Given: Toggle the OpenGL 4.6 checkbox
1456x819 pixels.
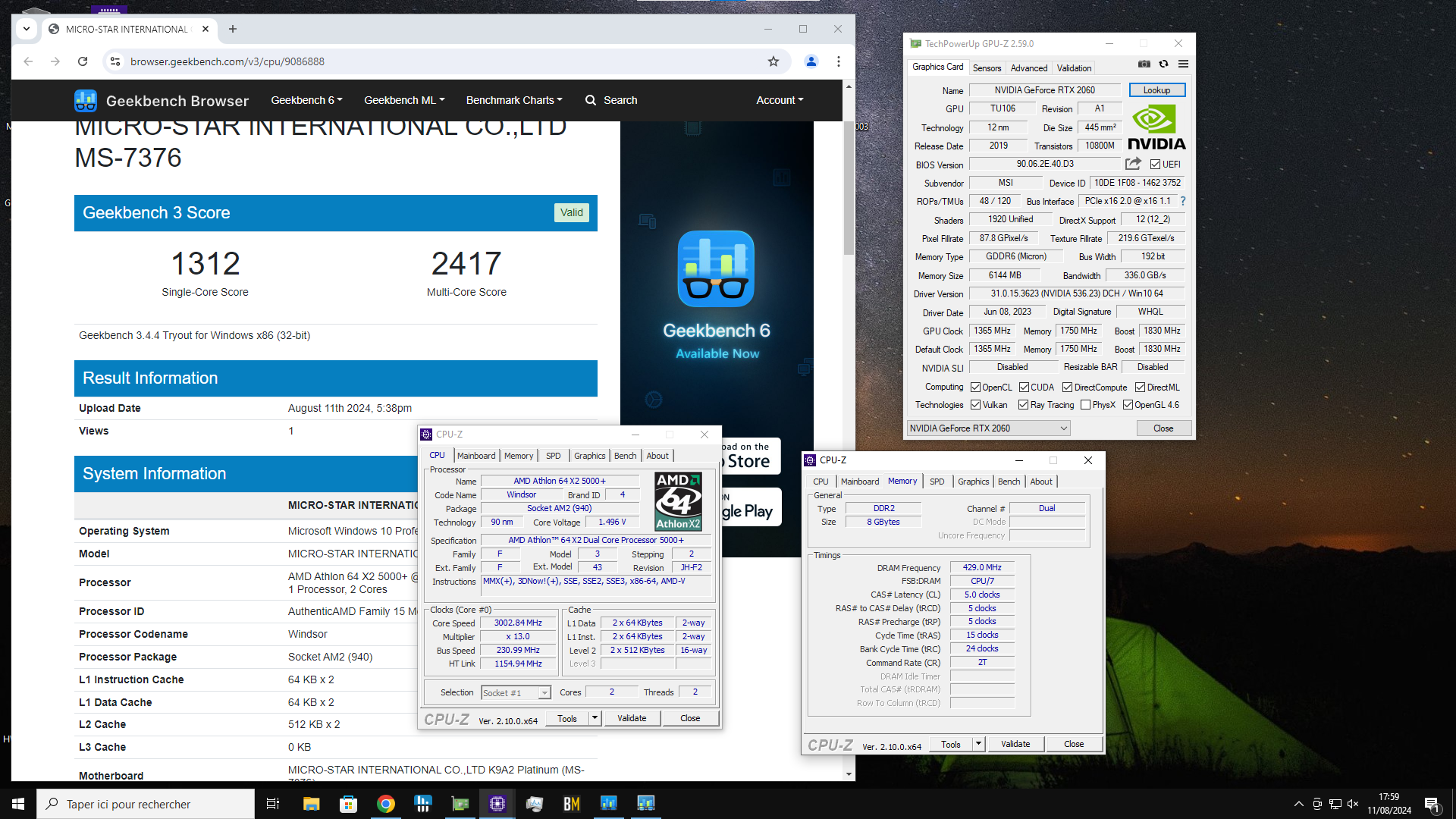Looking at the screenshot, I should coord(1128,405).
